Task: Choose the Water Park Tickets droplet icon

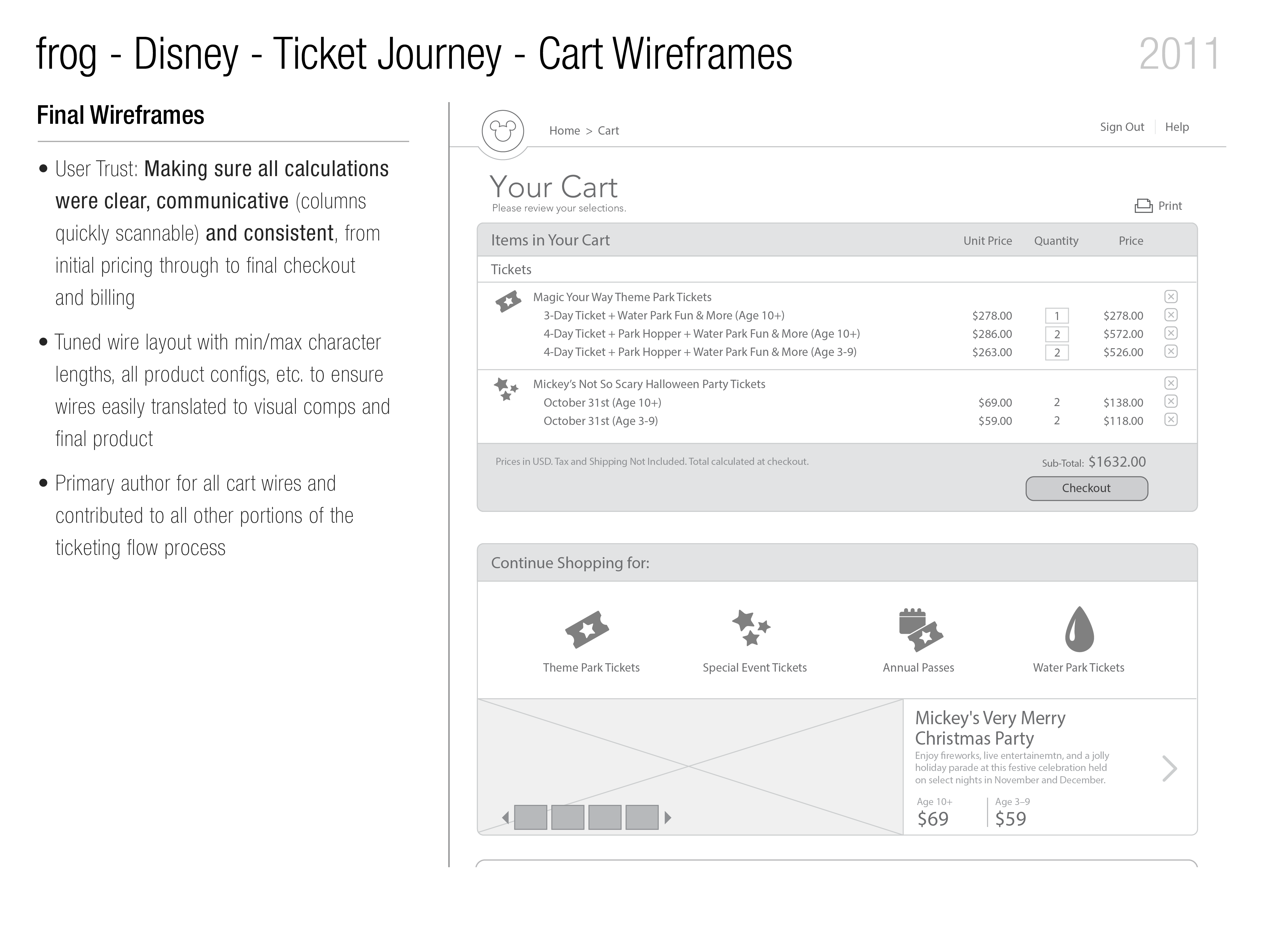Action: click(x=1079, y=629)
